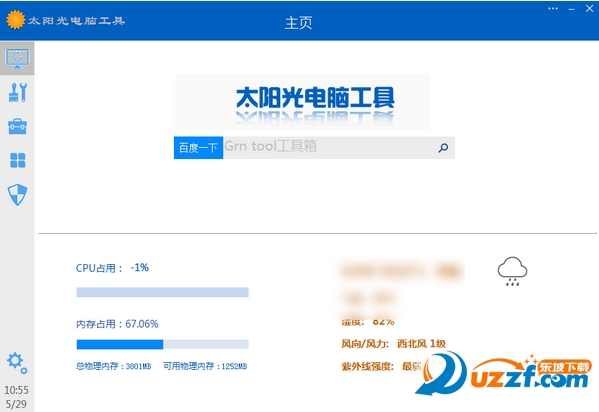Open the three-dots more menu

553,8
